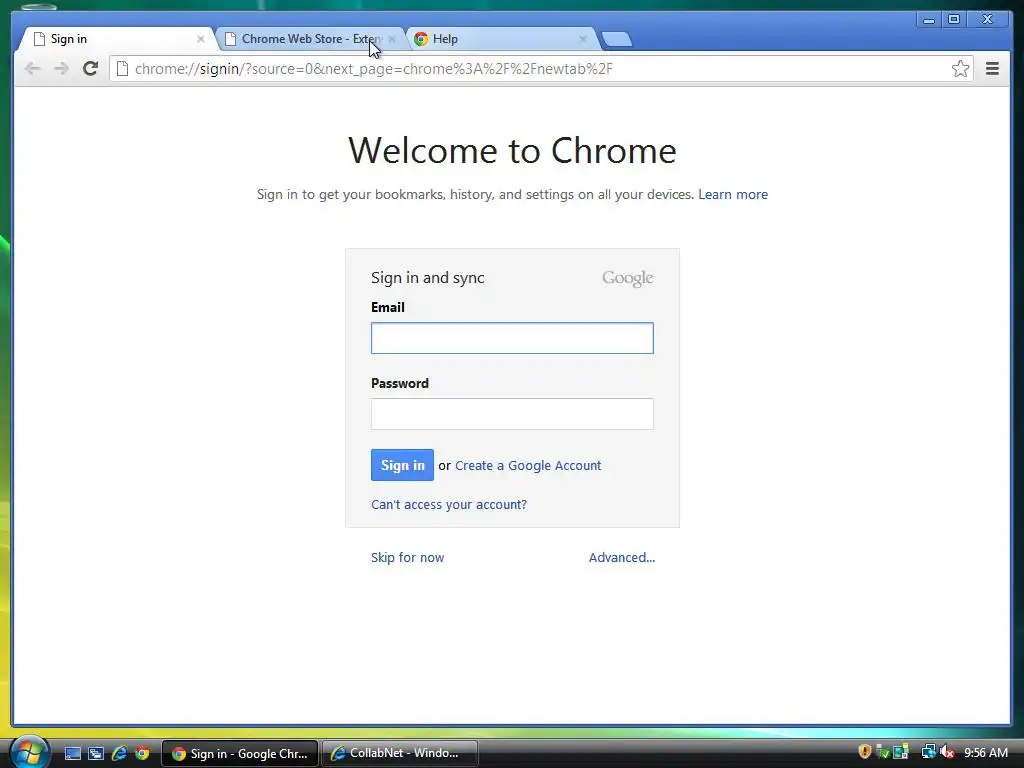The image size is (1024, 768).
Task: Maximize the Chrome window
Action: (953, 20)
